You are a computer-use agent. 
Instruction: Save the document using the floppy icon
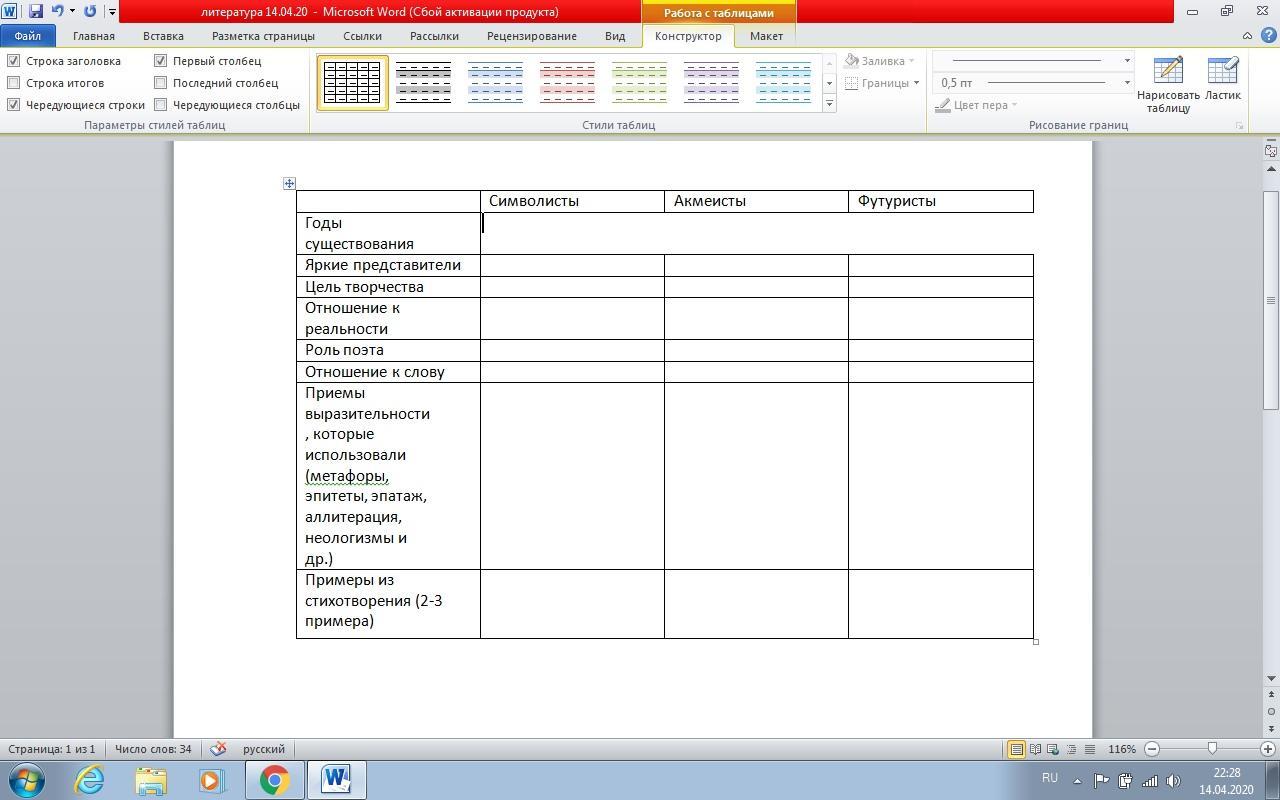click(36, 12)
